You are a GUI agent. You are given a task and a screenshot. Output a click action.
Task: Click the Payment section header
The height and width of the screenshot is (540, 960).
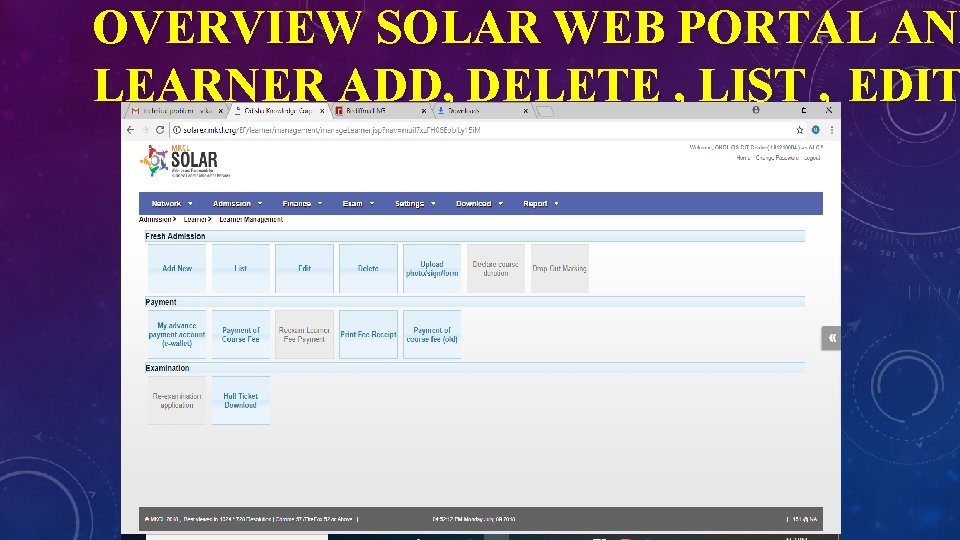point(474,302)
